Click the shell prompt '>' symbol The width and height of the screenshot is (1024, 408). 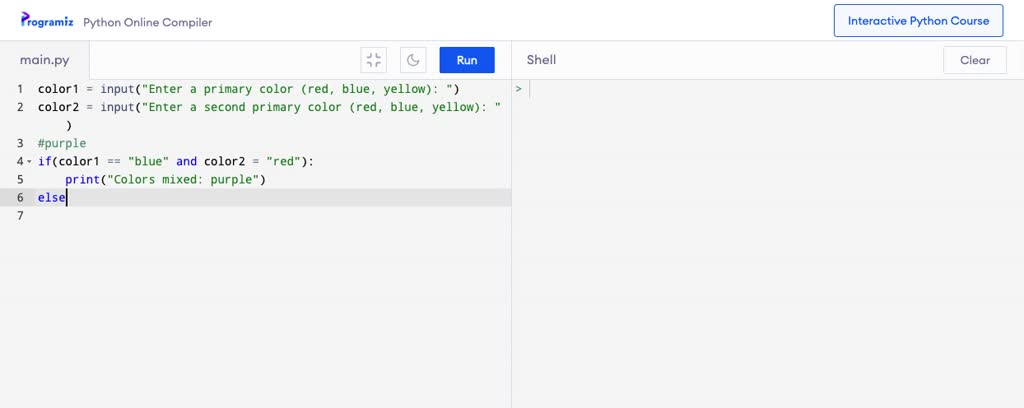point(519,89)
